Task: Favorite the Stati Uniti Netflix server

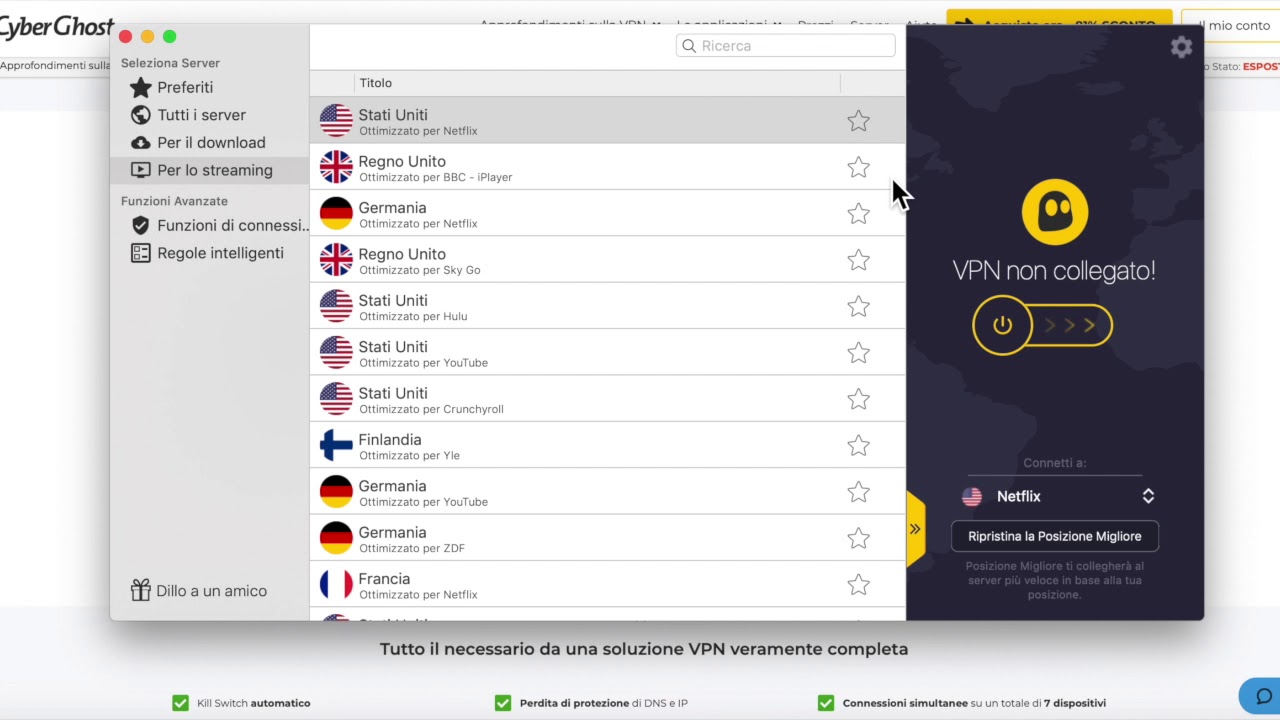Action: (858, 121)
